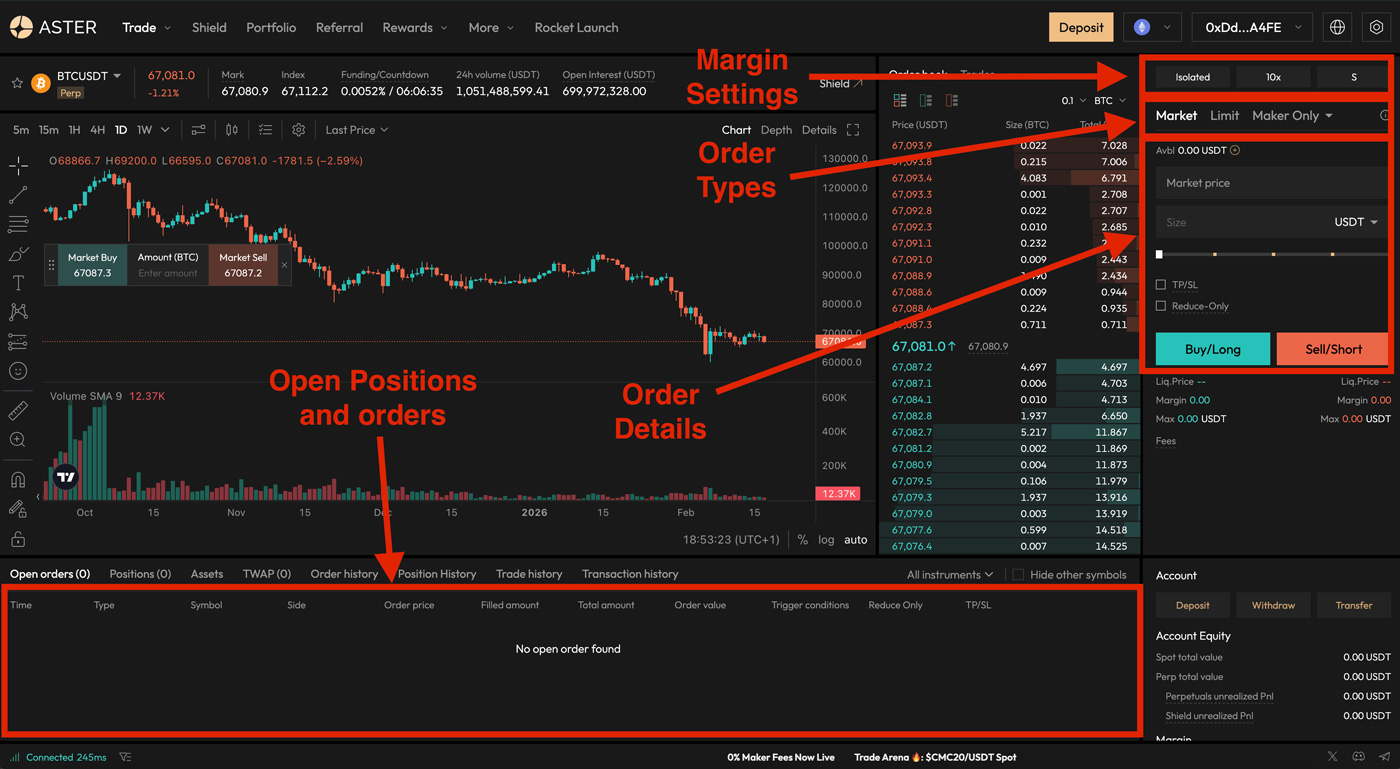This screenshot has width=1400, height=769.
Task: Open the Position History tab
Action: click(x=436, y=573)
